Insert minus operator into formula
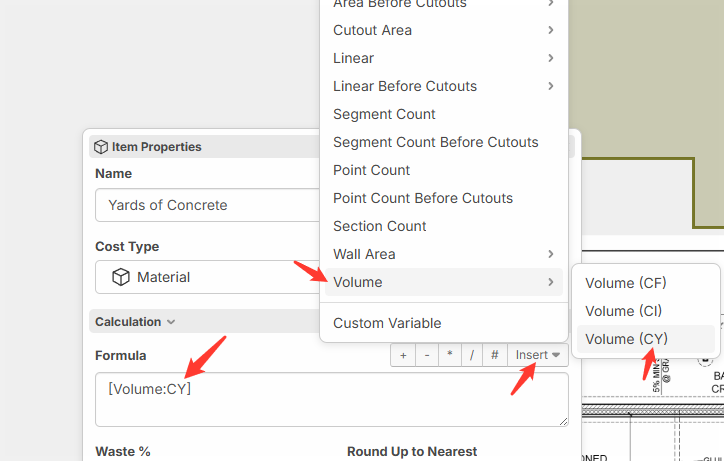 coord(427,355)
